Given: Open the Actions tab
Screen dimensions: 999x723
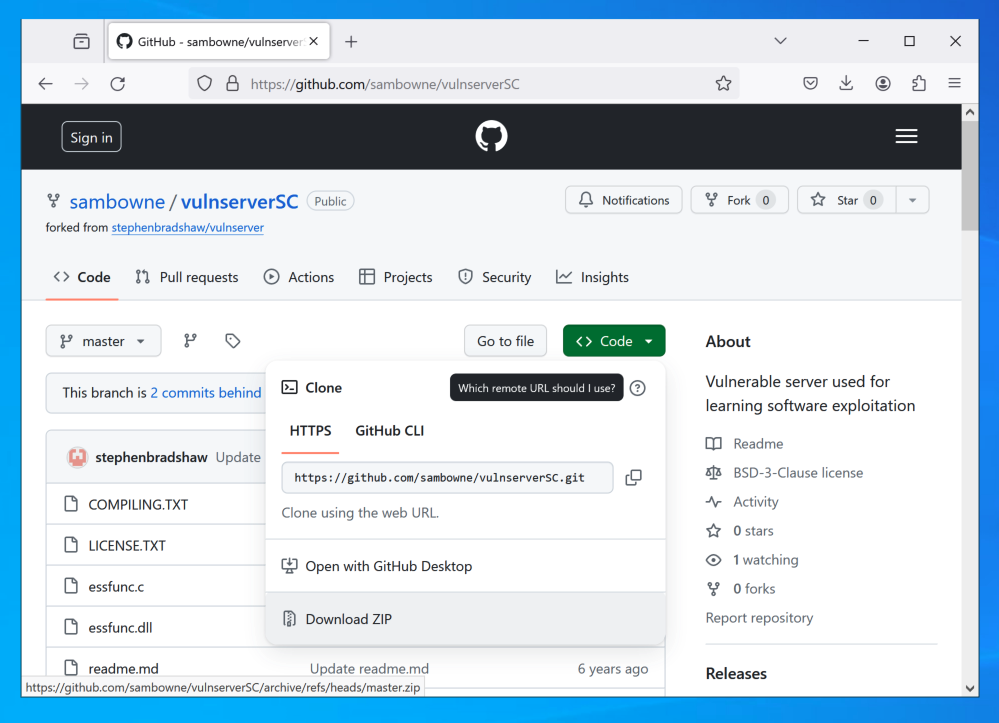Looking at the screenshot, I should point(299,277).
